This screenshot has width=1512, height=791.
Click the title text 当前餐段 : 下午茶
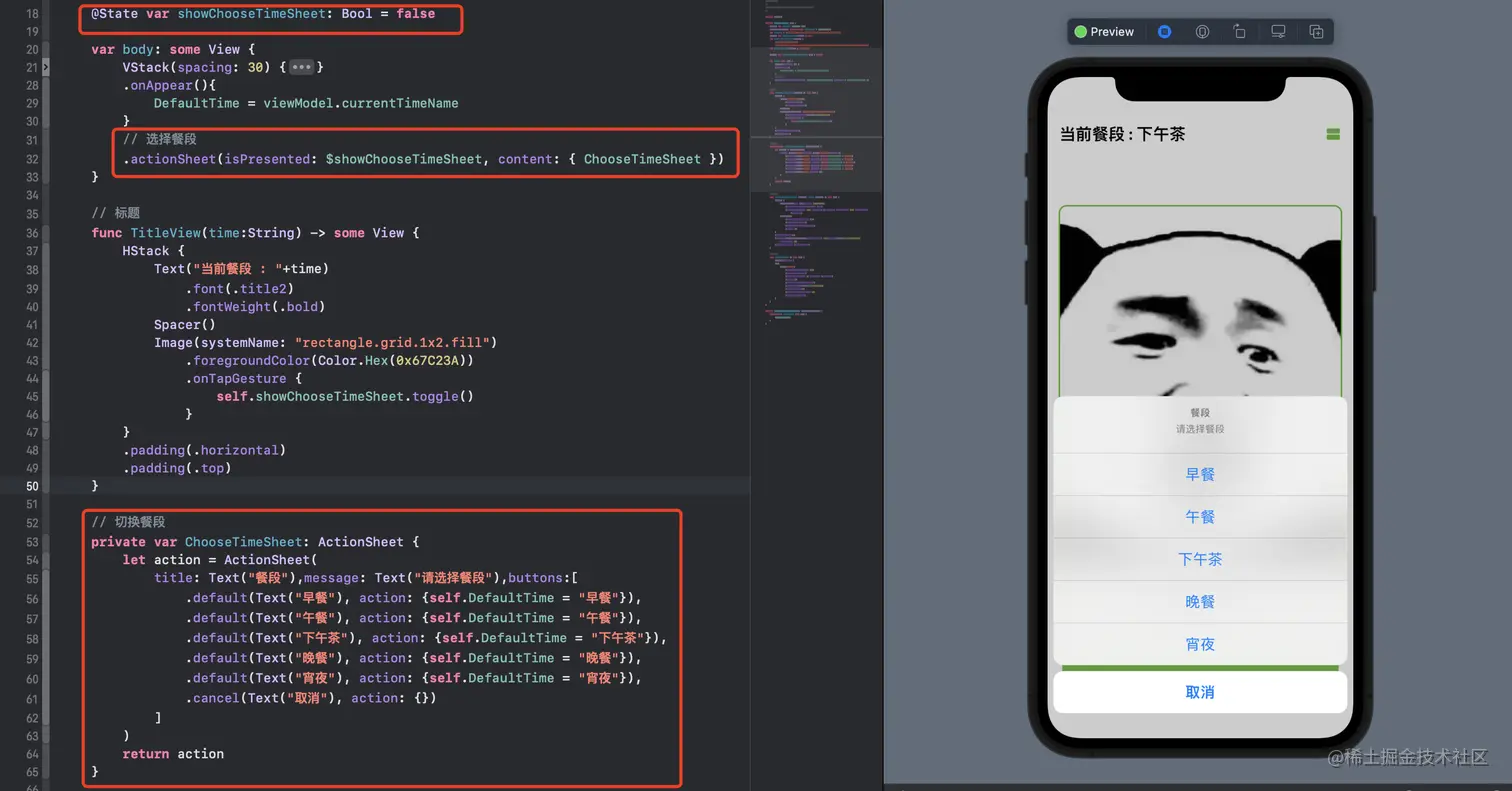pos(1122,134)
